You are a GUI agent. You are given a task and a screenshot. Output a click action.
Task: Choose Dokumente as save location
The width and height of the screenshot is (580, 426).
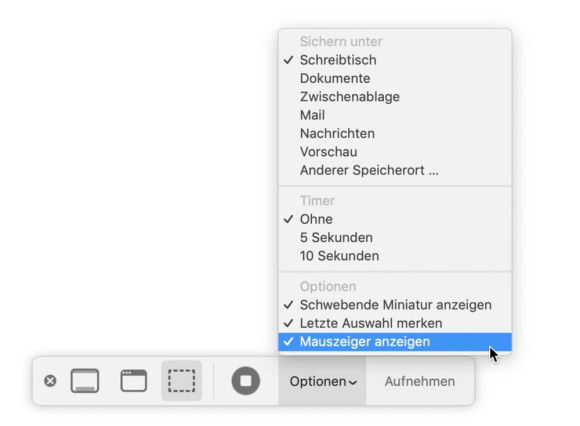coord(395,78)
